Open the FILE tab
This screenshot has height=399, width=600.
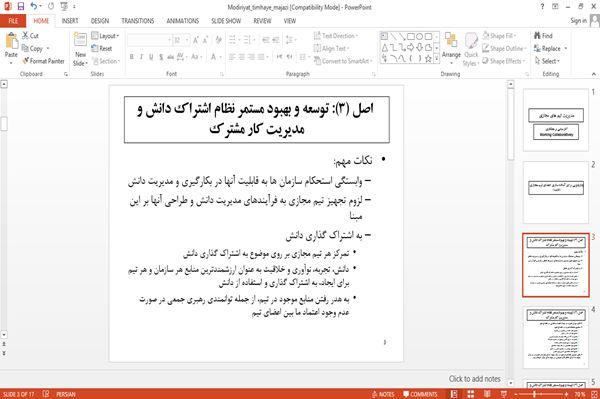pos(13,21)
